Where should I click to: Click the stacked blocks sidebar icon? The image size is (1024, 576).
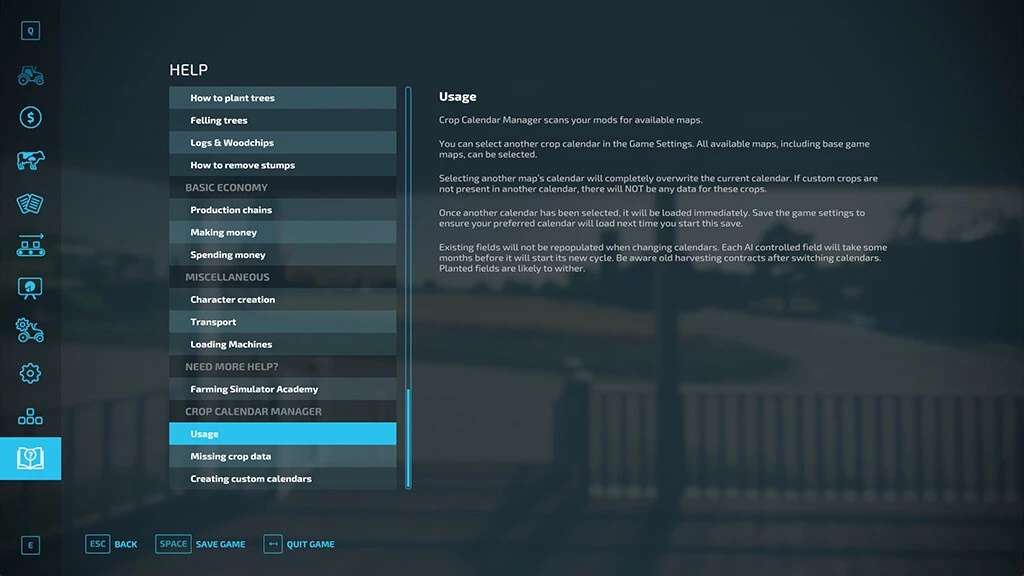click(x=30, y=416)
